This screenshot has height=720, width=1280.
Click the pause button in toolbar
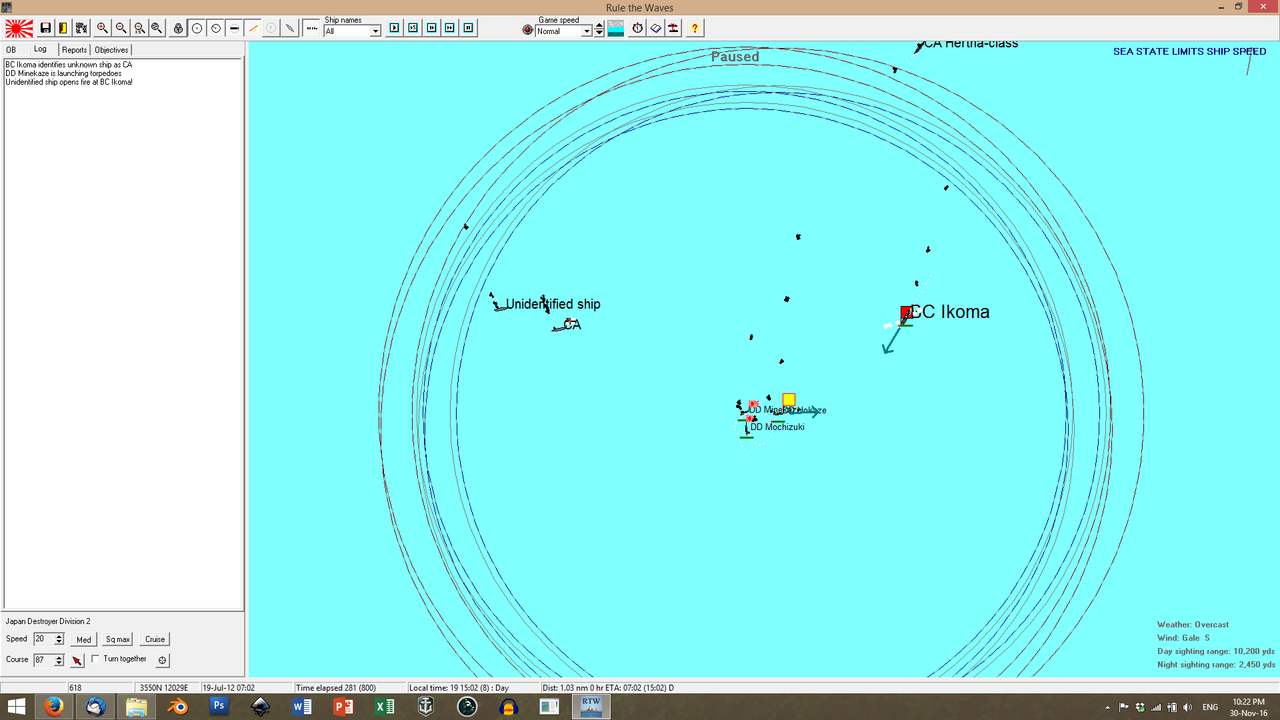[x=469, y=28]
